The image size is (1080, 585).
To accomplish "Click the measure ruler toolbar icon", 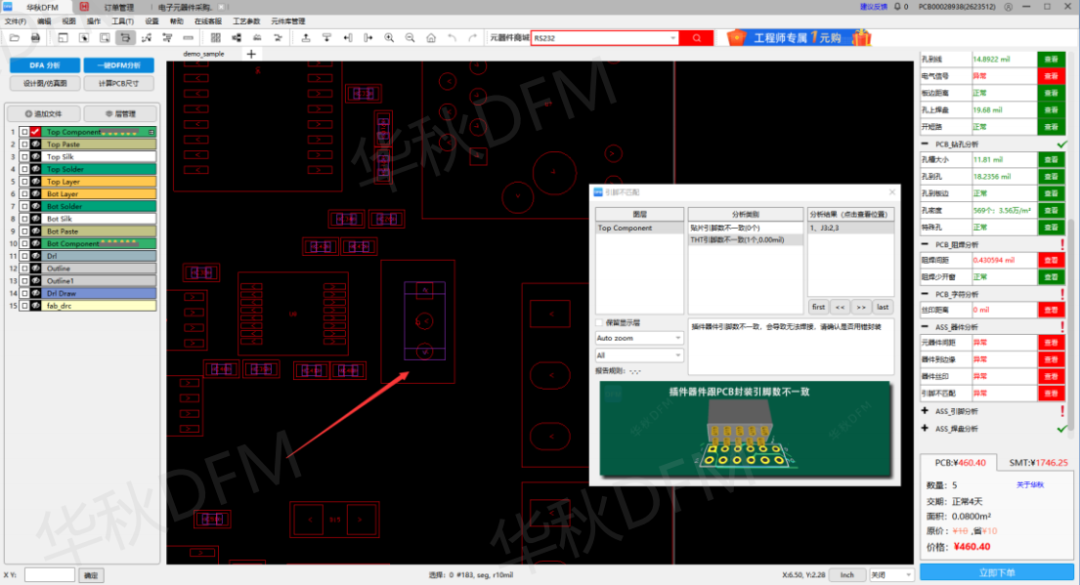I will coord(188,38).
